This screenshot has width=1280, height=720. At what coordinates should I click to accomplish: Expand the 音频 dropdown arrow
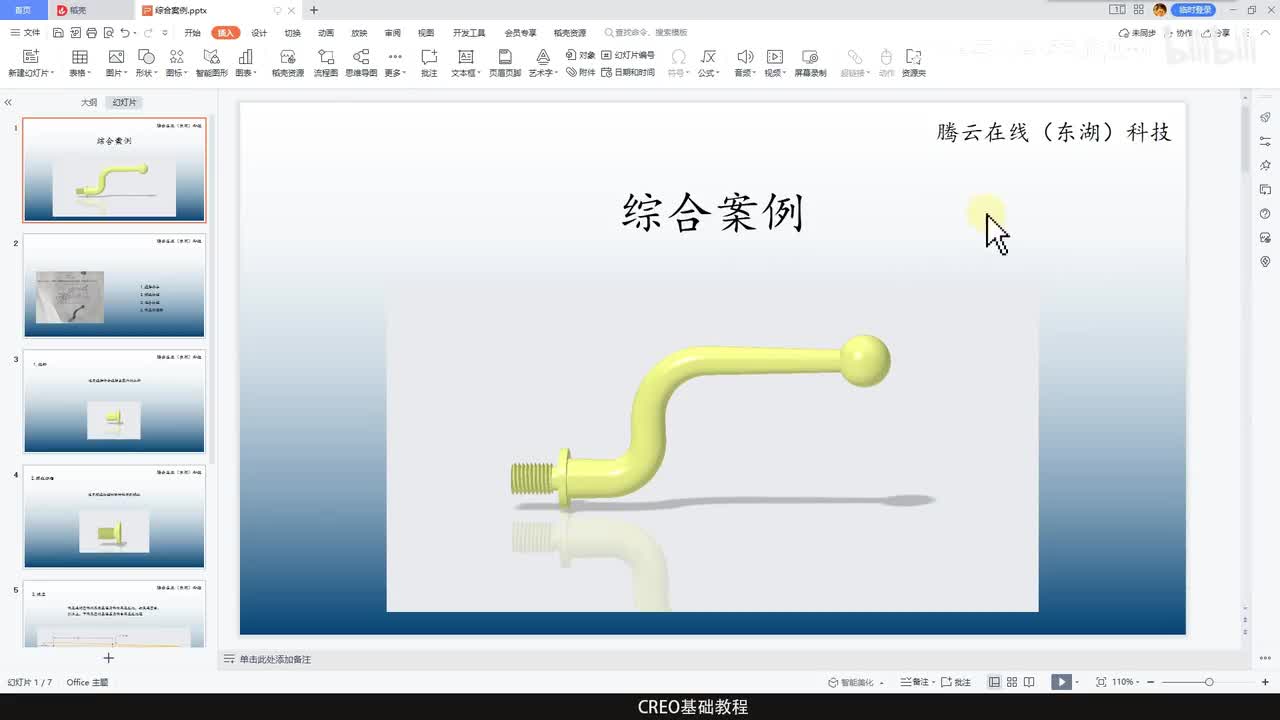[x=755, y=73]
